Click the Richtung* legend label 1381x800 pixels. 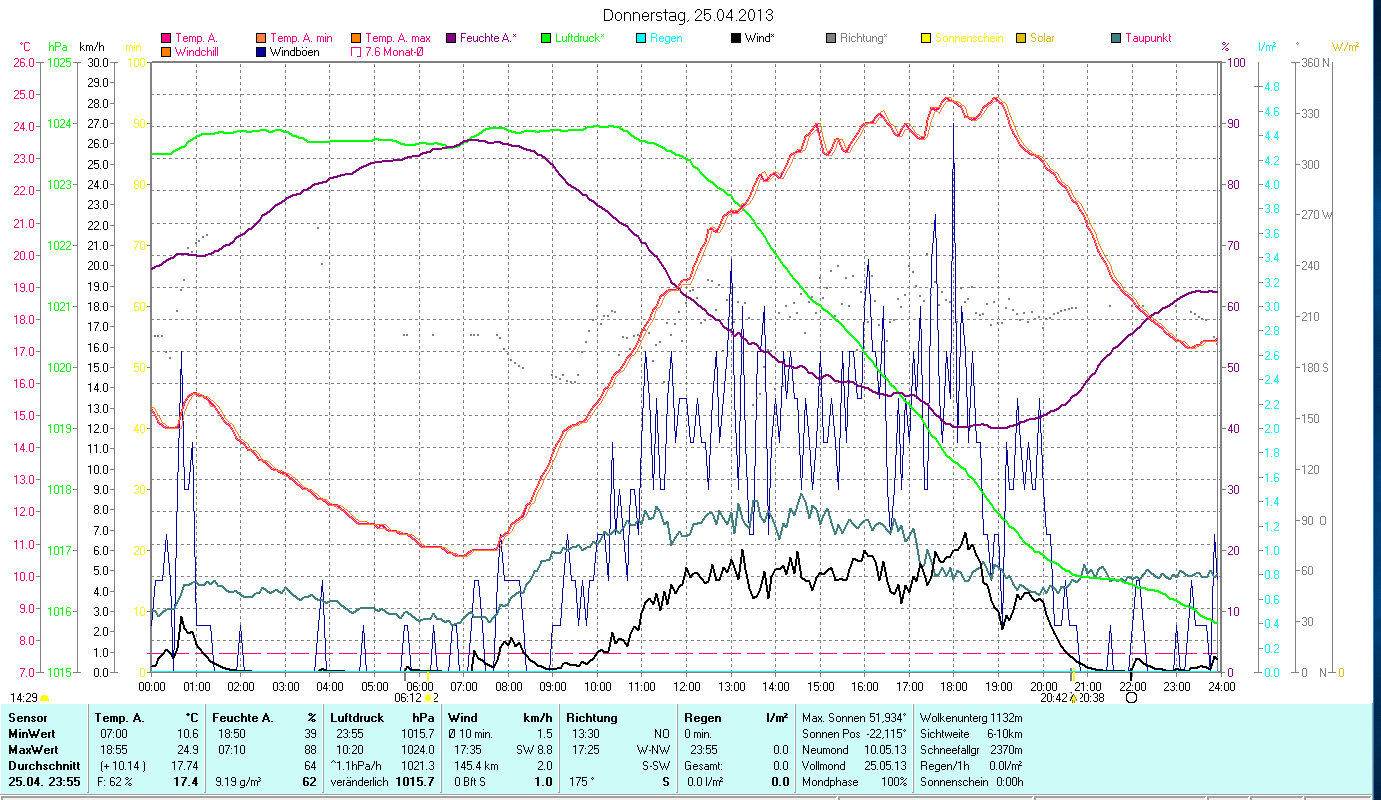[x=864, y=38]
